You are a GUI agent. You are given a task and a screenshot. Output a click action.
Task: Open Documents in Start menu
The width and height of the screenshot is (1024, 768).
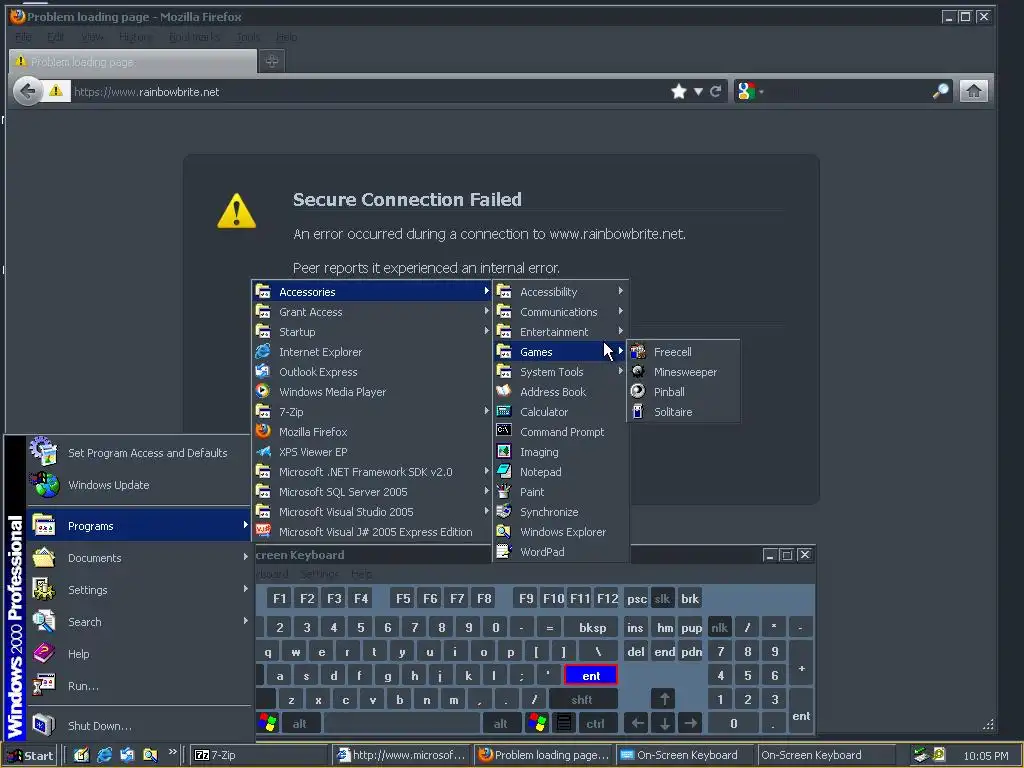pyautogui.click(x=138, y=558)
